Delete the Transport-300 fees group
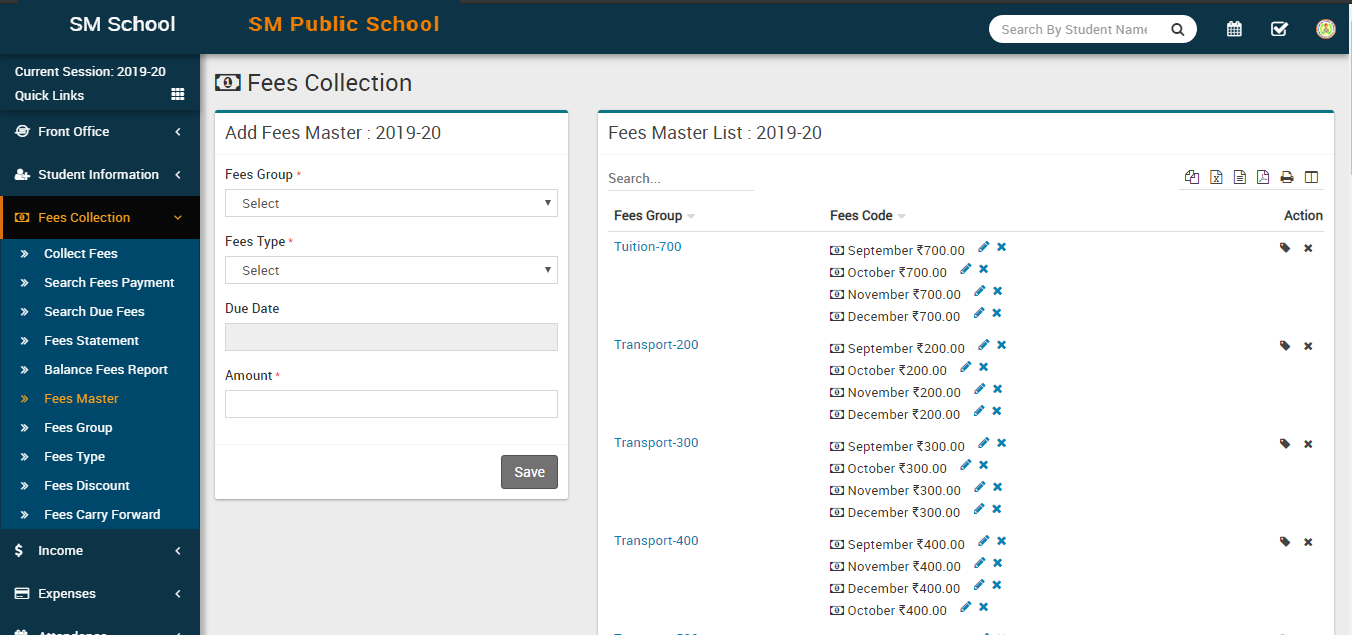Screen dimensions: 1352x635 pyautogui.click(x=1308, y=444)
